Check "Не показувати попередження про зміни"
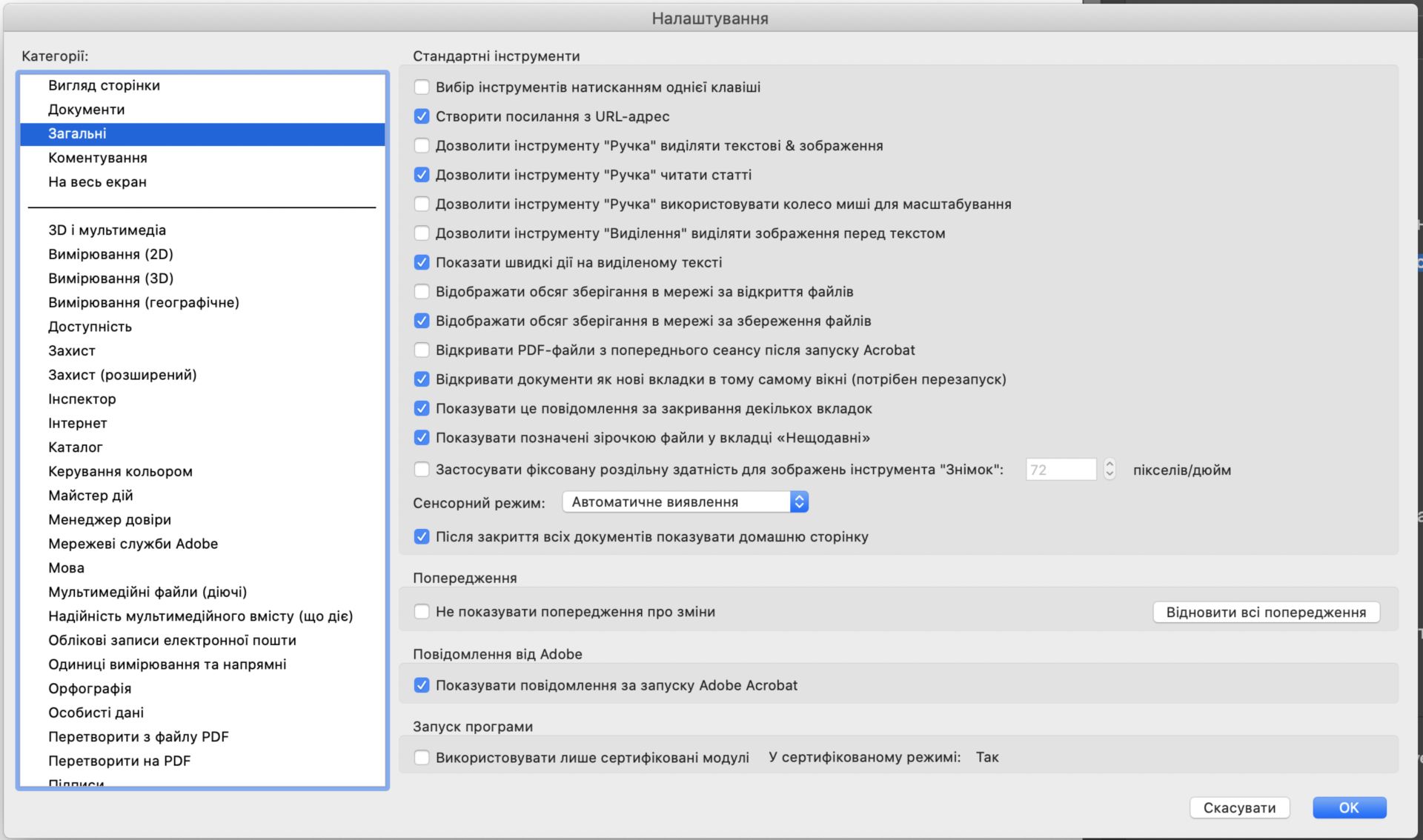This screenshot has width=1423, height=840. coord(422,611)
